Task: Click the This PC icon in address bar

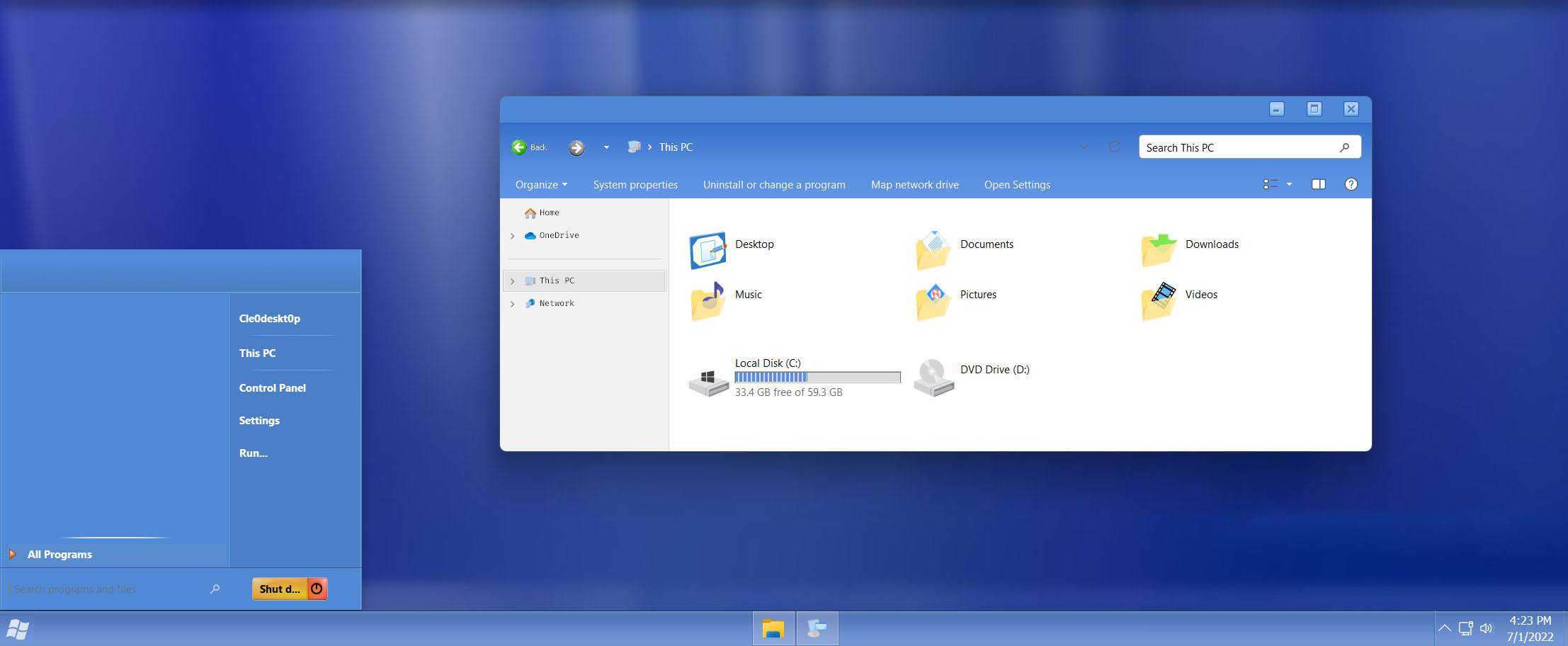Action: pos(634,147)
